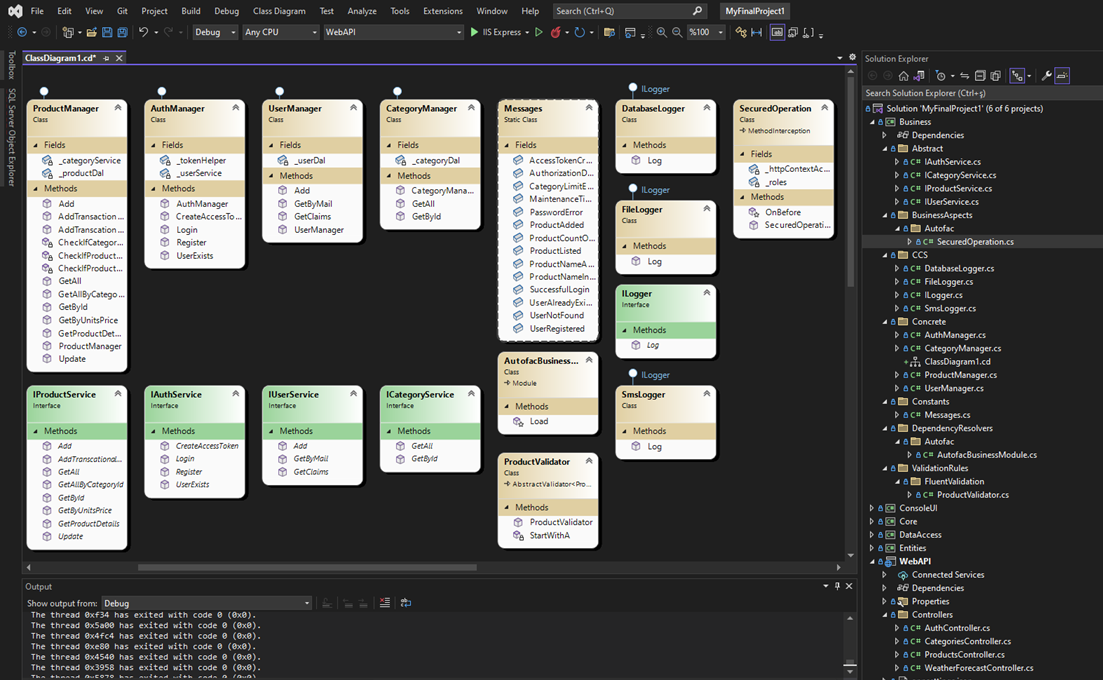Viewport: 1103px width, 680px height.
Task: Open the Analyze menu
Action: click(362, 11)
